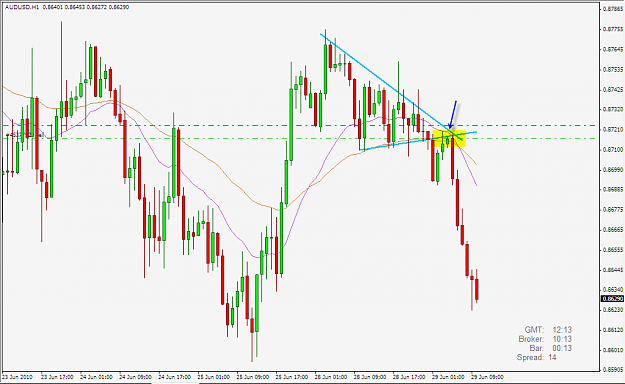
Task: Click time axis label 23 Jun 17:00
Action: [57, 377]
